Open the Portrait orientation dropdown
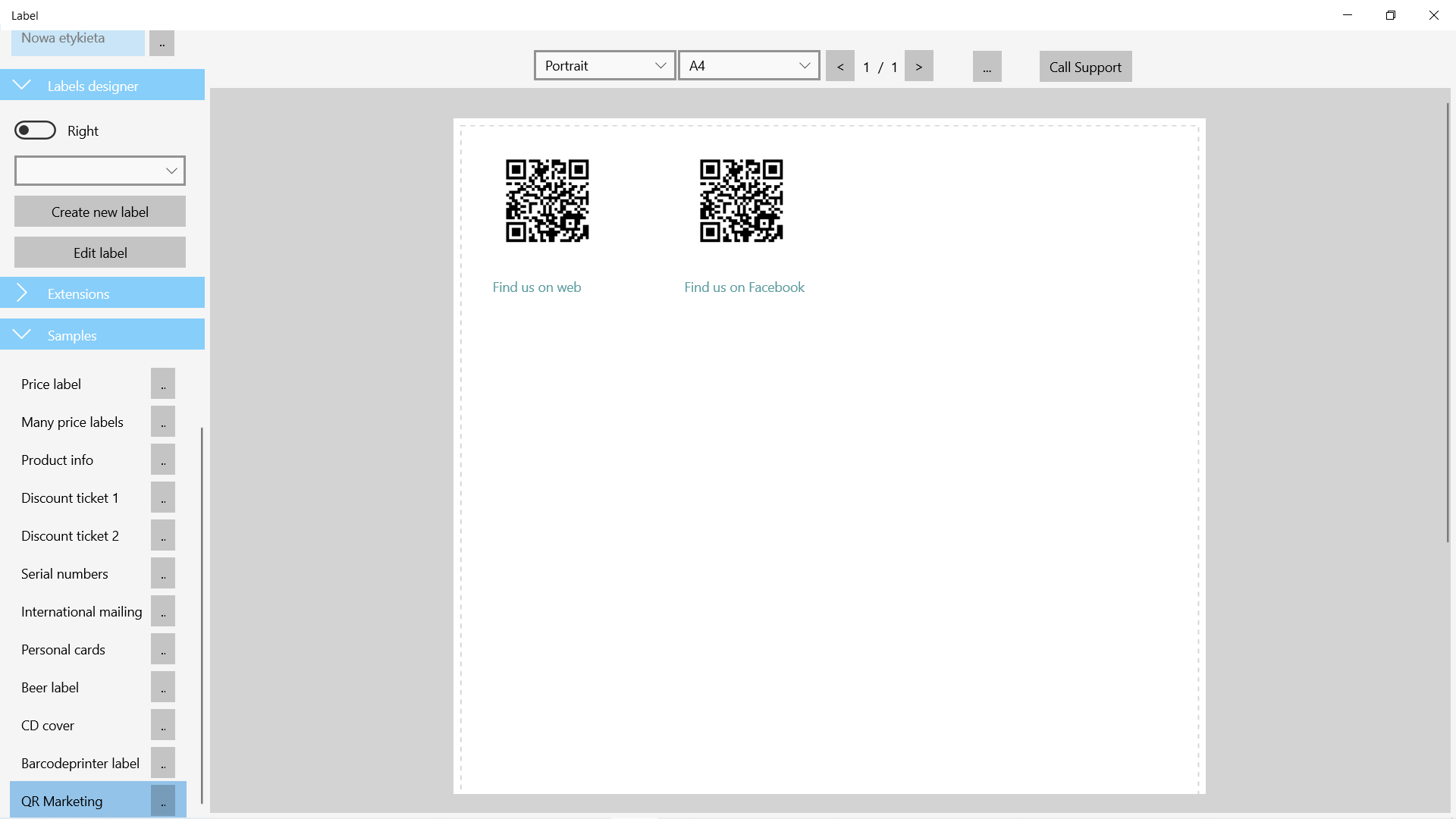 (x=604, y=65)
